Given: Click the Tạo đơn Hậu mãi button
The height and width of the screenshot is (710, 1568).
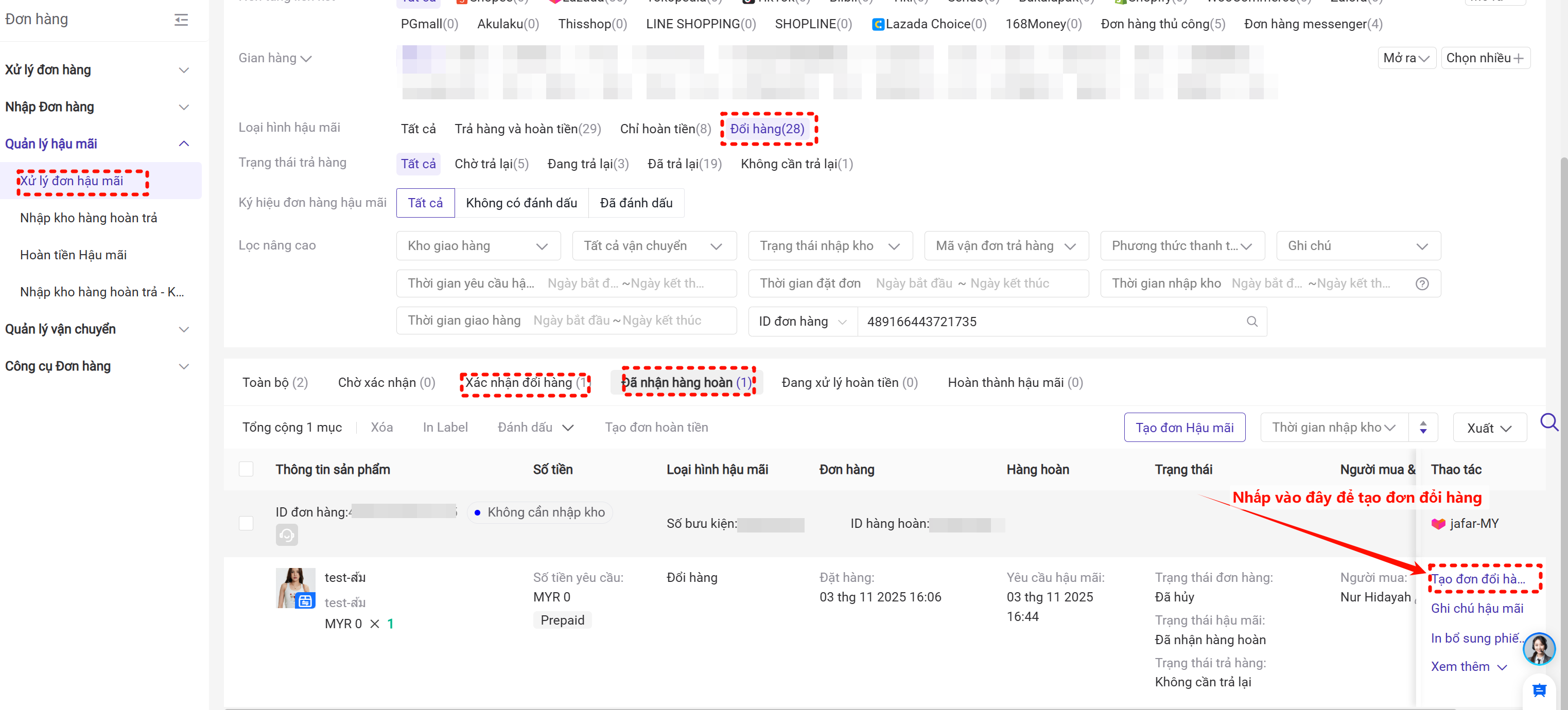Looking at the screenshot, I should (1184, 428).
